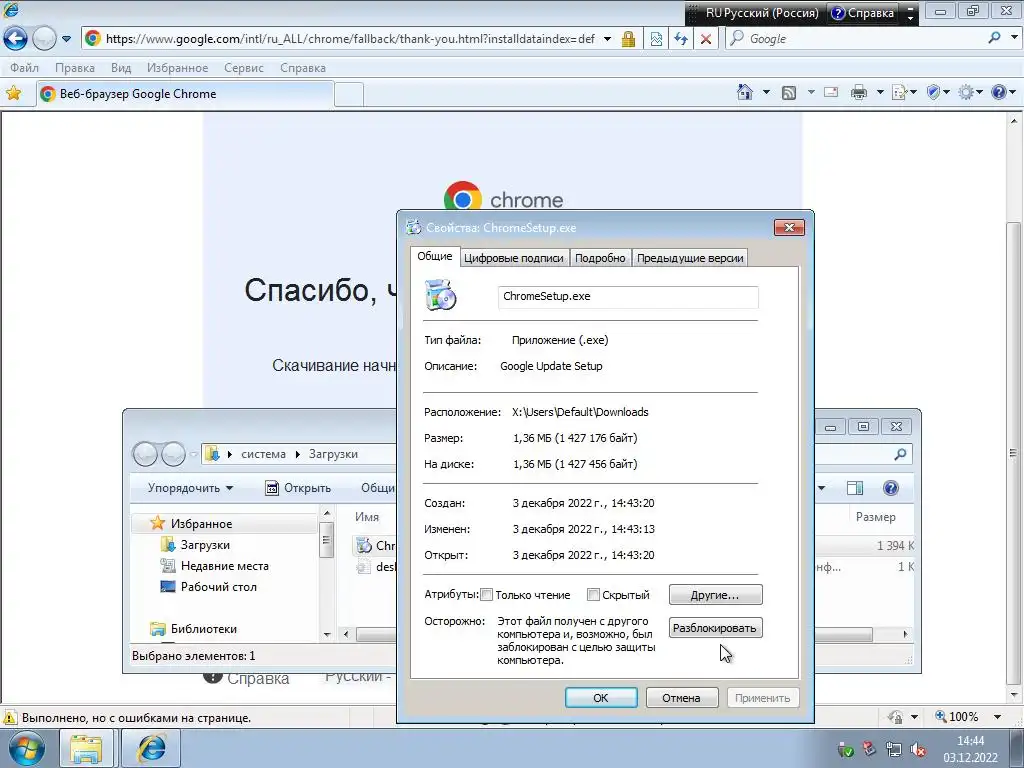
Task: Click the Print icon in command bar
Action: tap(859, 93)
